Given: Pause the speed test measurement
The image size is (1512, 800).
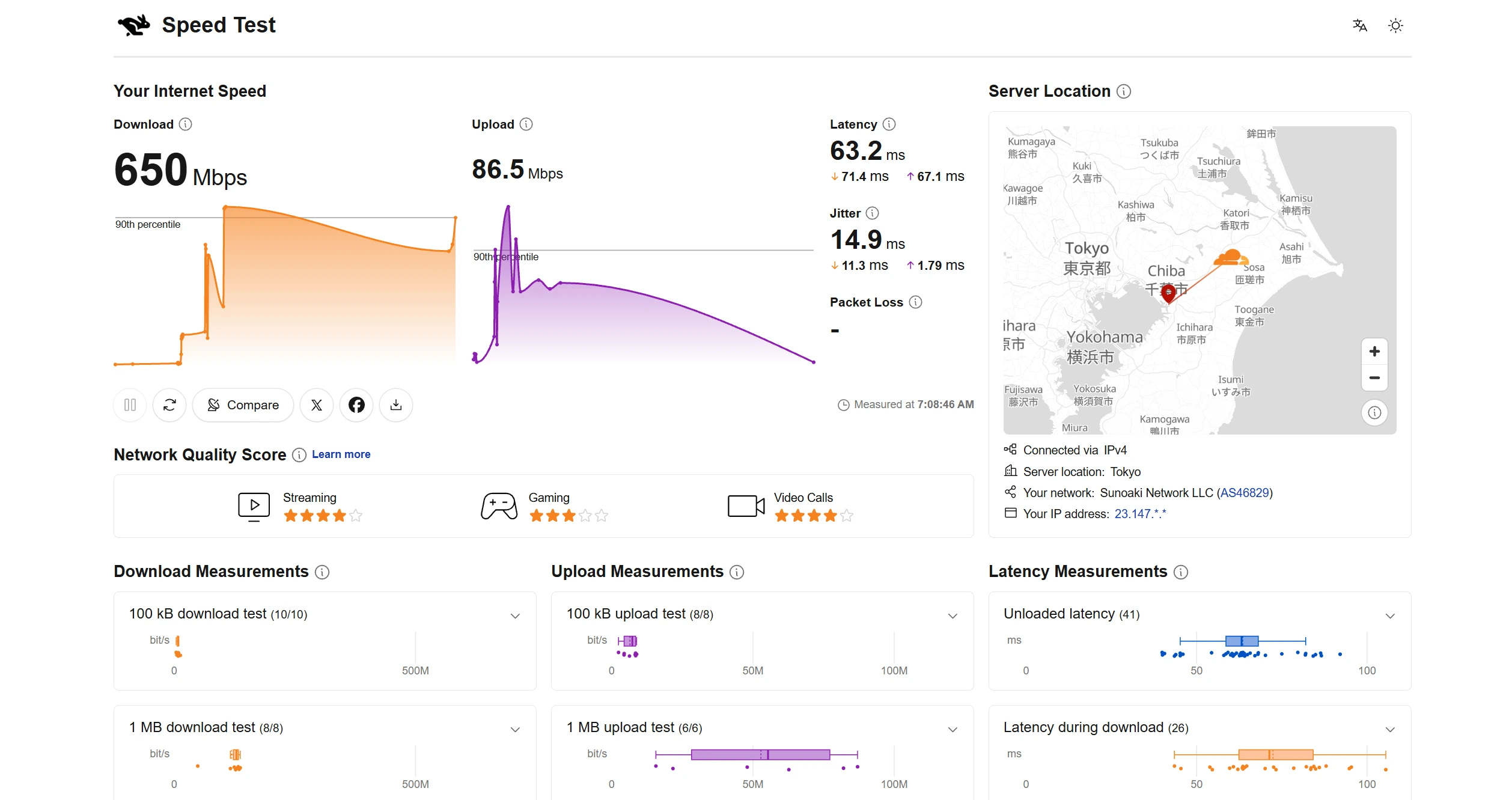Looking at the screenshot, I should click(x=130, y=405).
